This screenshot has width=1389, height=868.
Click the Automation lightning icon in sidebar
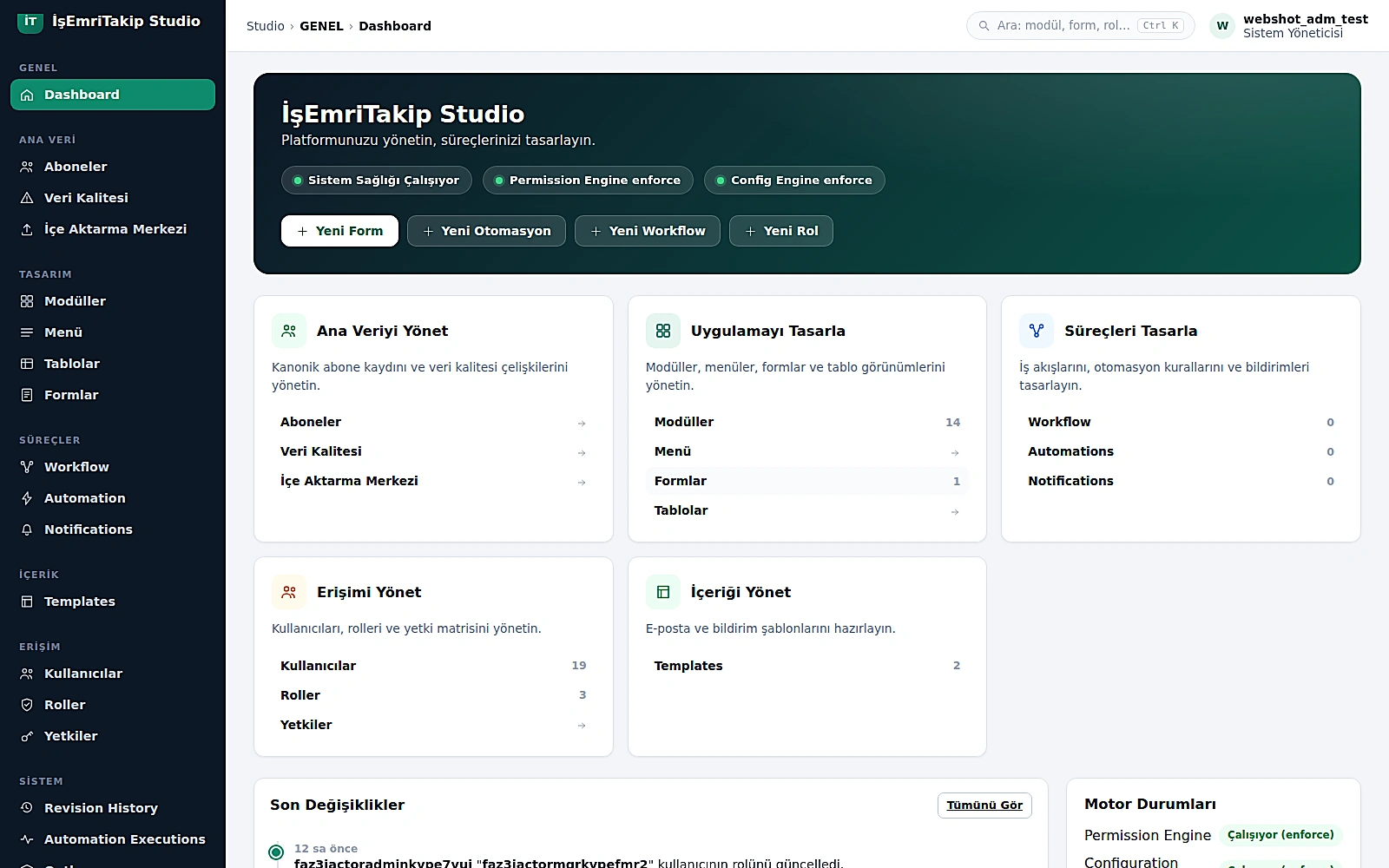click(27, 498)
